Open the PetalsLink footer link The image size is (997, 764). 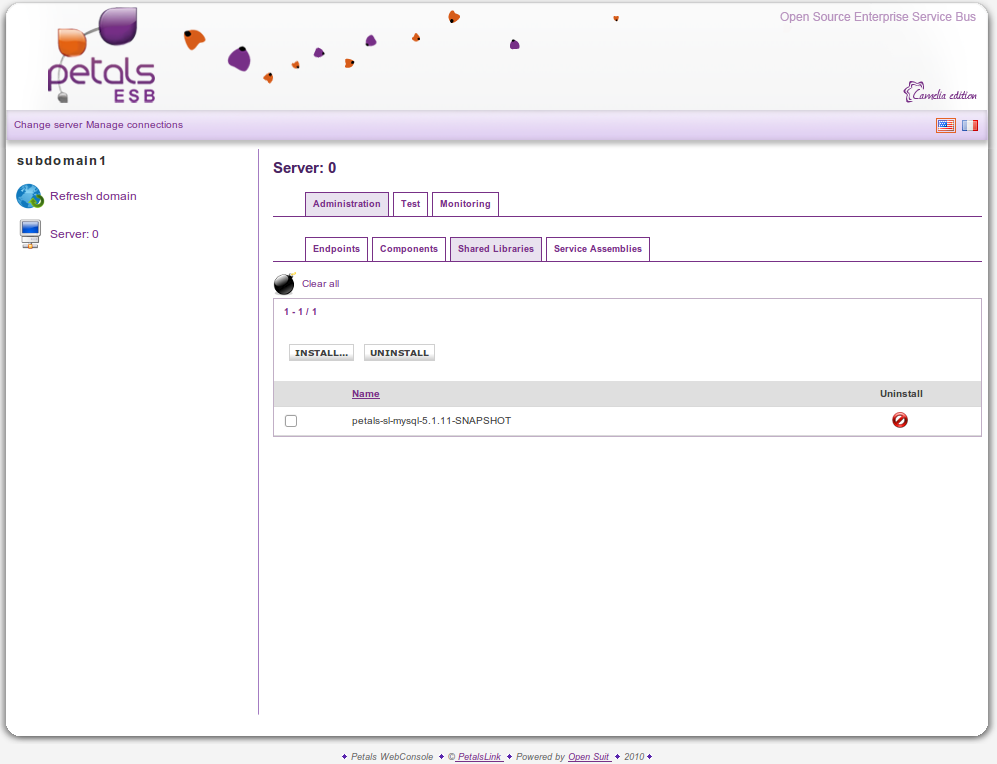point(480,757)
